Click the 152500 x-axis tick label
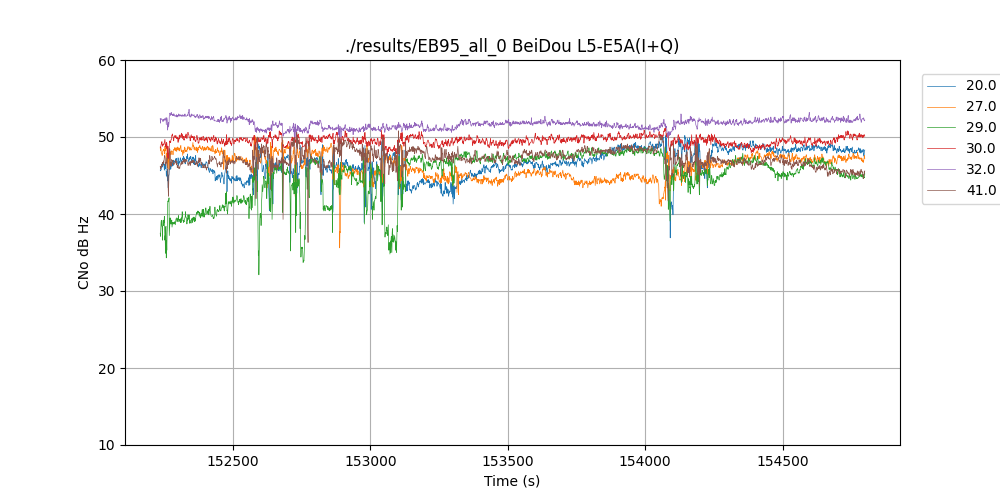 pos(233,462)
